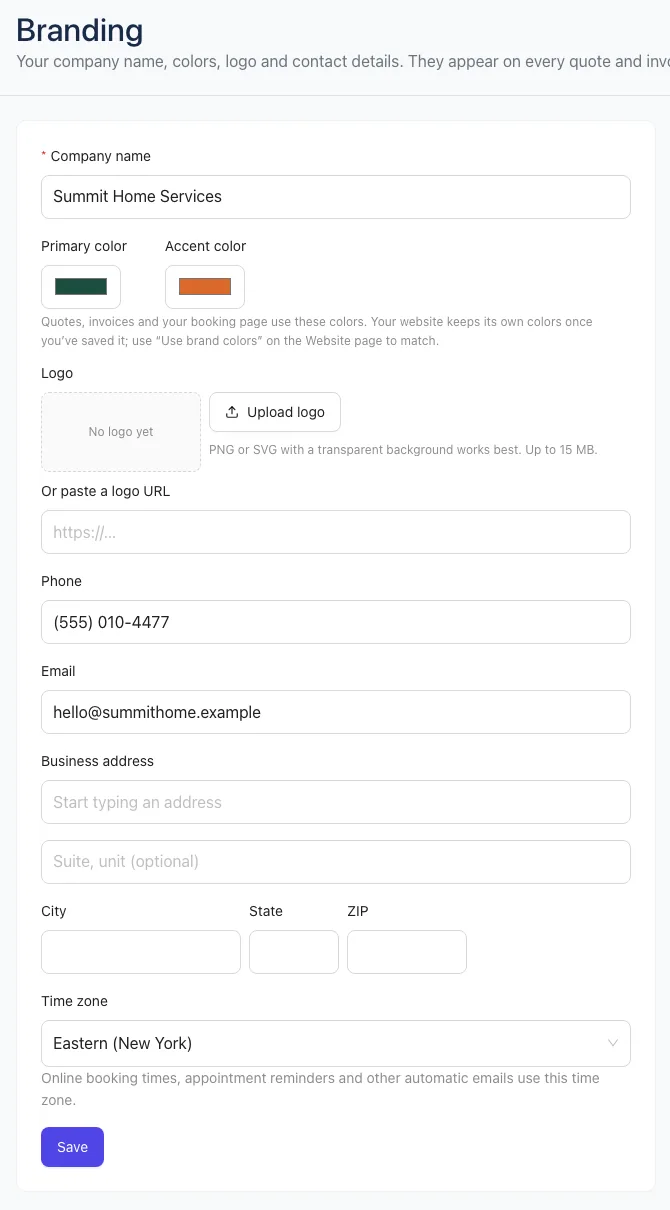Click the Business address label

97,761
